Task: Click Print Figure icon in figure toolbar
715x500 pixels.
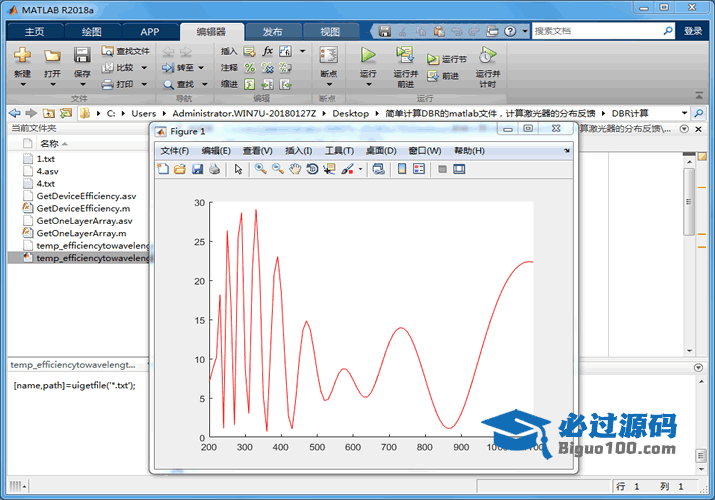Action: coord(214,169)
